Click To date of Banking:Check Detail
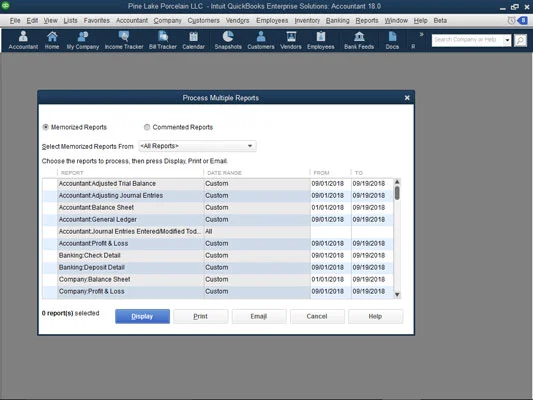This screenshot has height=400, width=533. point(372,255)
